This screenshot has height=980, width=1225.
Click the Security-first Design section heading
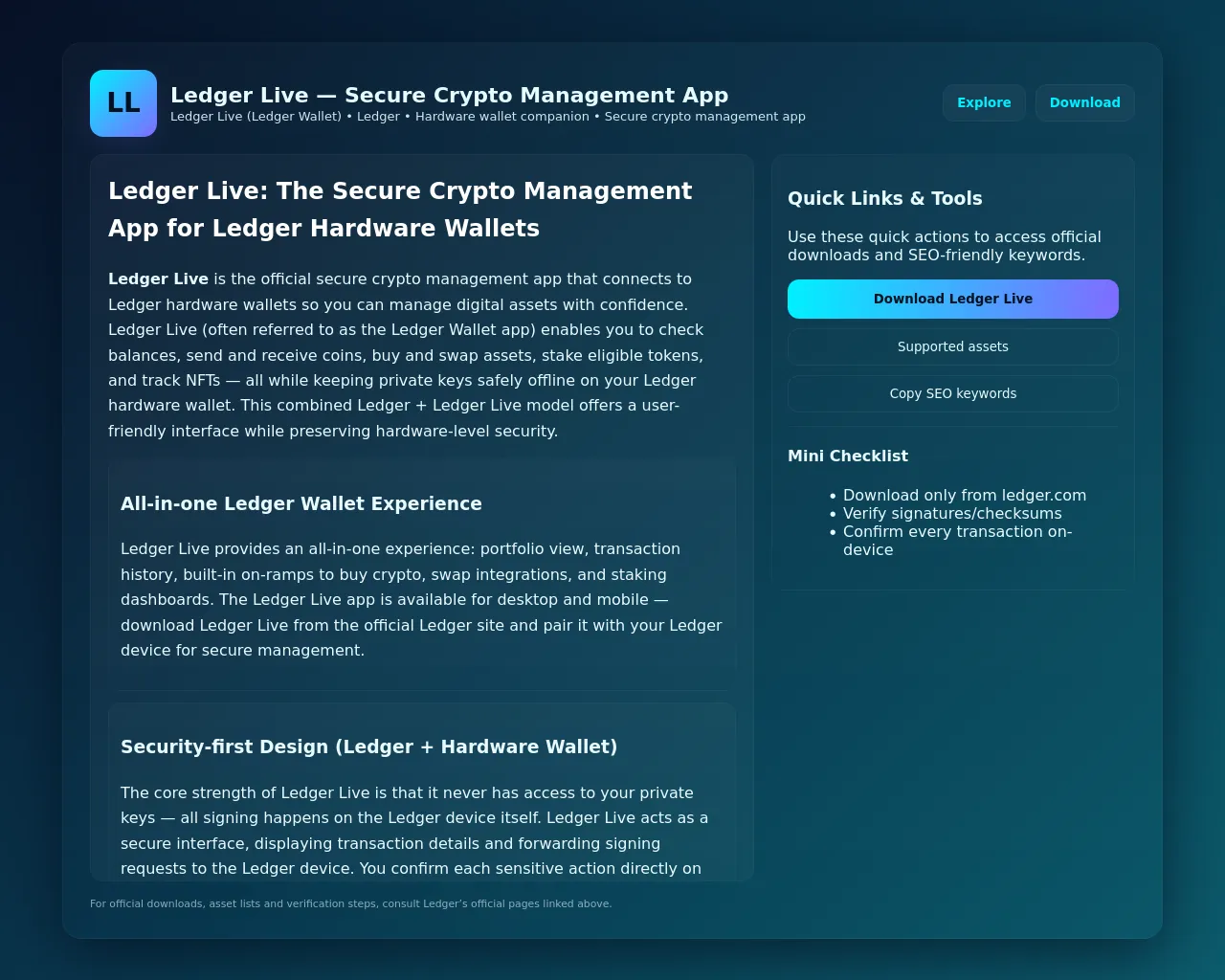[x=368, y=746]
